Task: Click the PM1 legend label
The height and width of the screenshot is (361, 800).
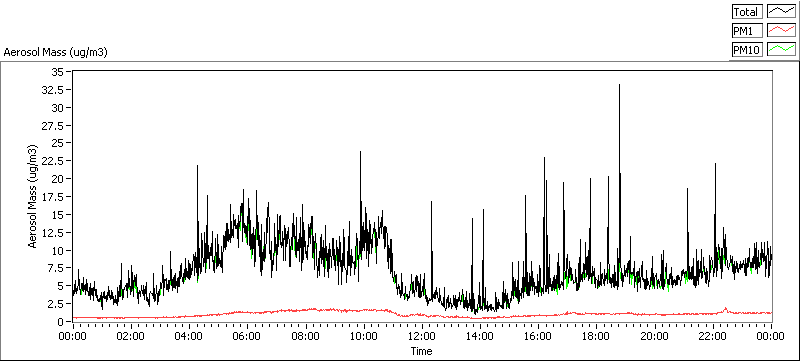Action: (747, 31)
